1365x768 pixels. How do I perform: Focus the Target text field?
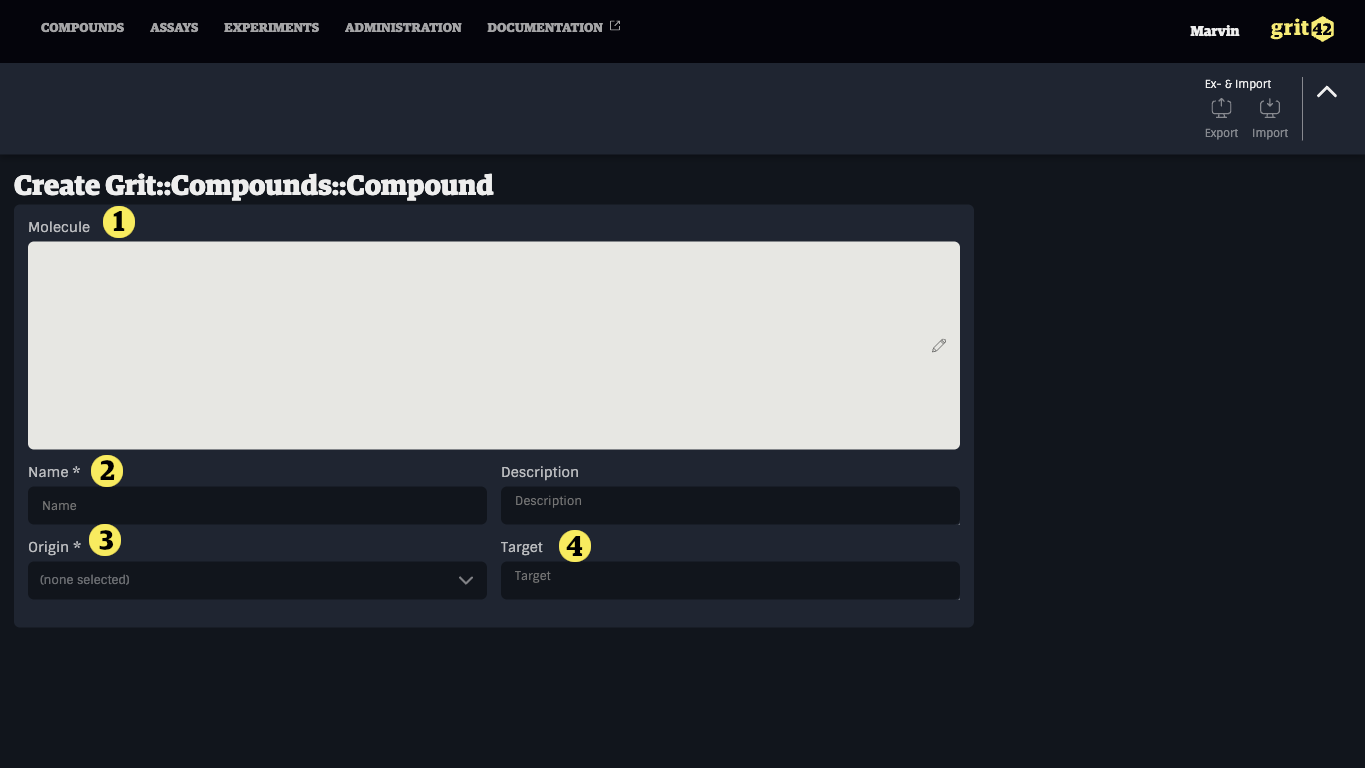730,580
